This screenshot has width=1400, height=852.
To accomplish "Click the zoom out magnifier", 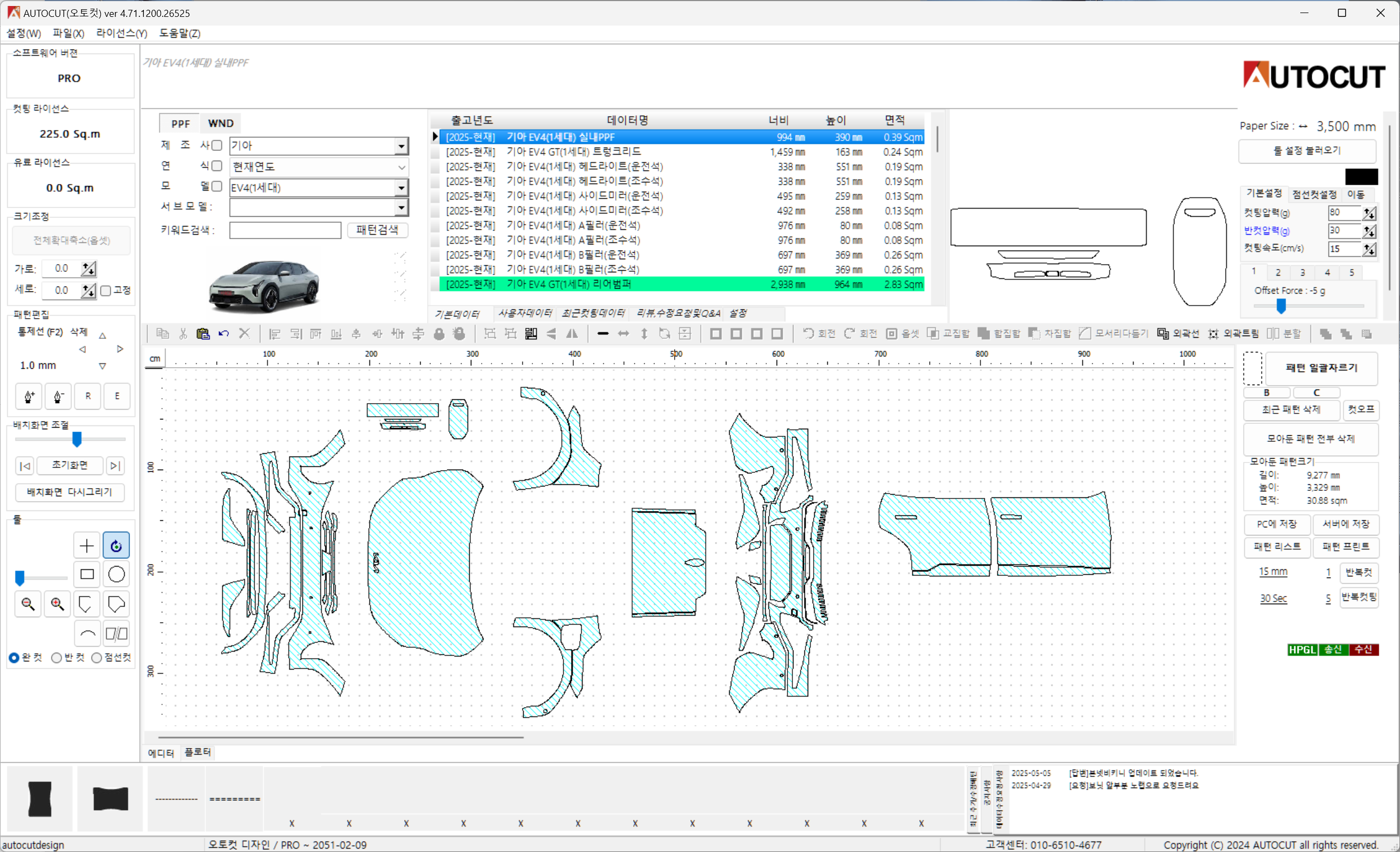I will tap(28, 604).
